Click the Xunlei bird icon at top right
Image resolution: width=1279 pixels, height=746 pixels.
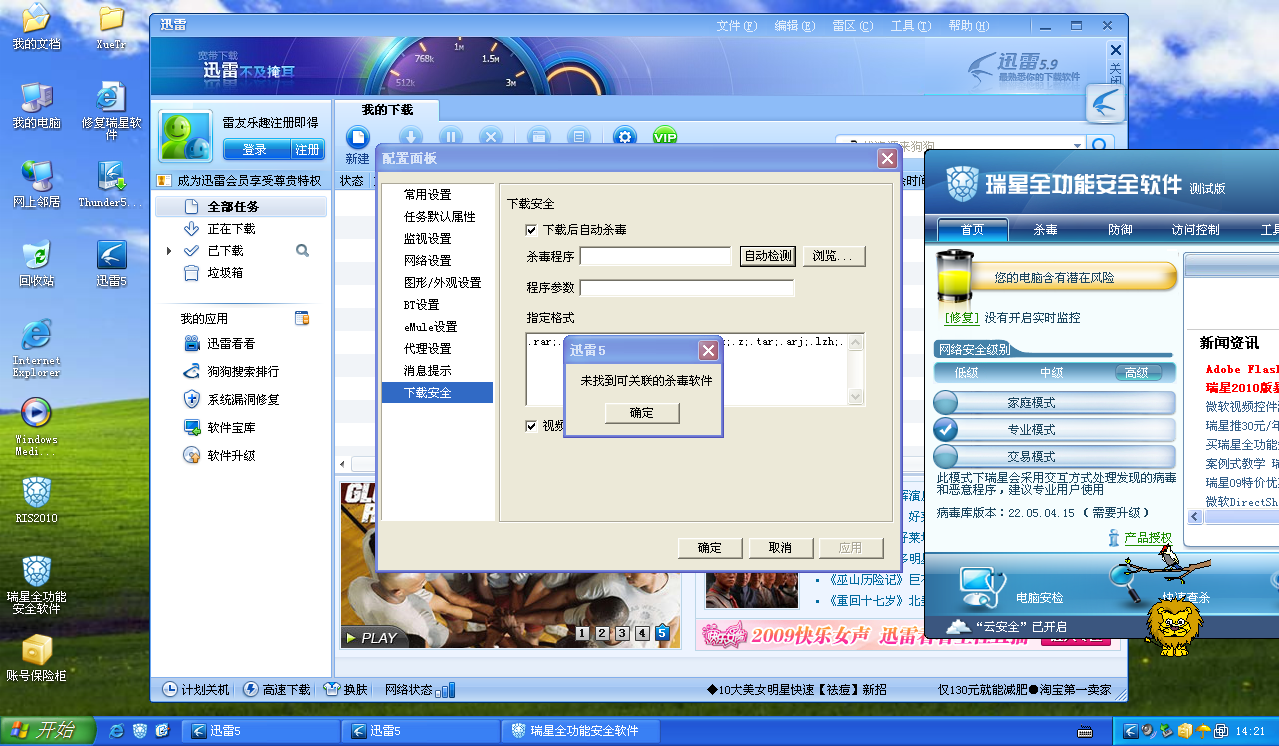point(1106,103)
